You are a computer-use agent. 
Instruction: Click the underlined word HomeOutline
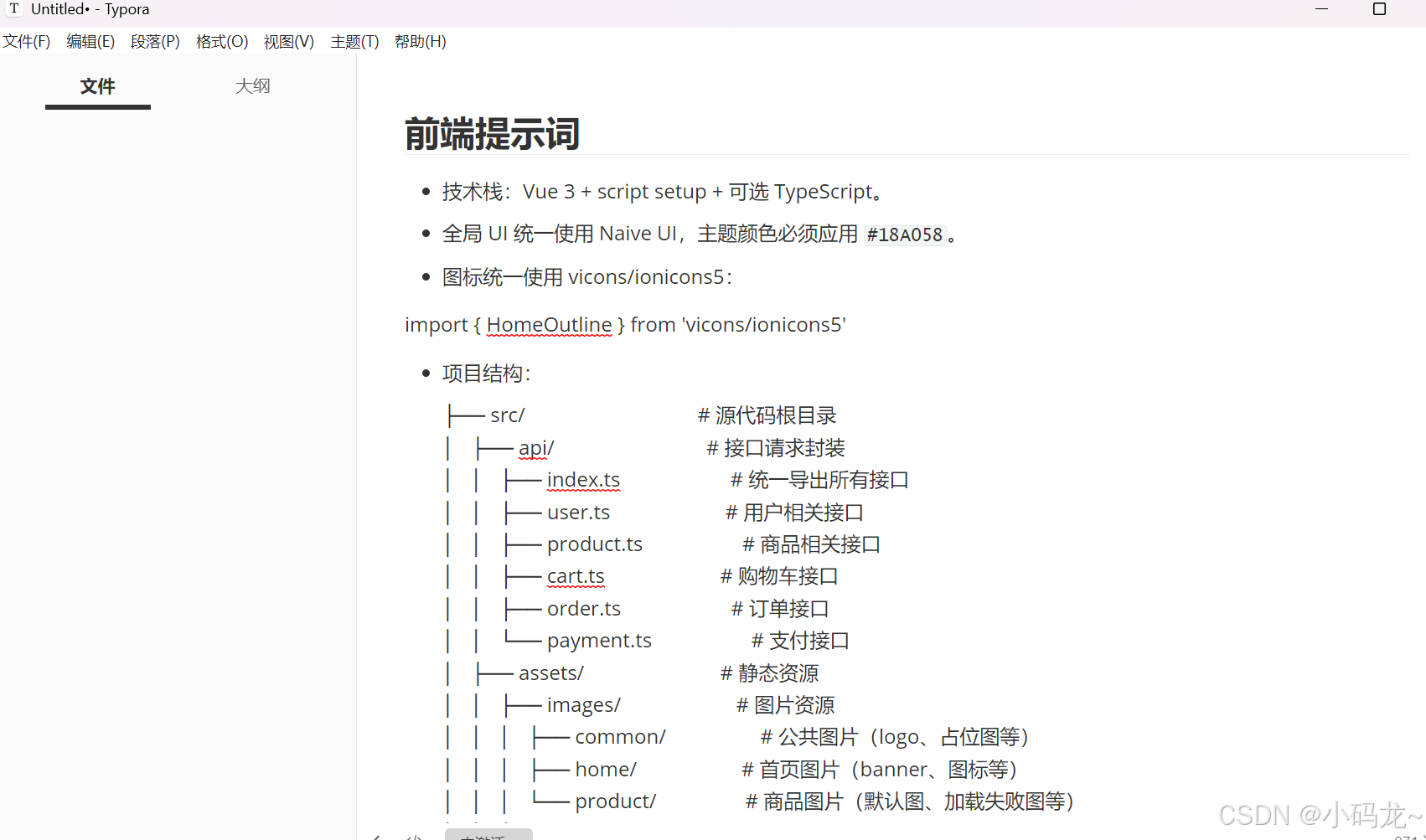pyautogui.click(x=549, y=324)
